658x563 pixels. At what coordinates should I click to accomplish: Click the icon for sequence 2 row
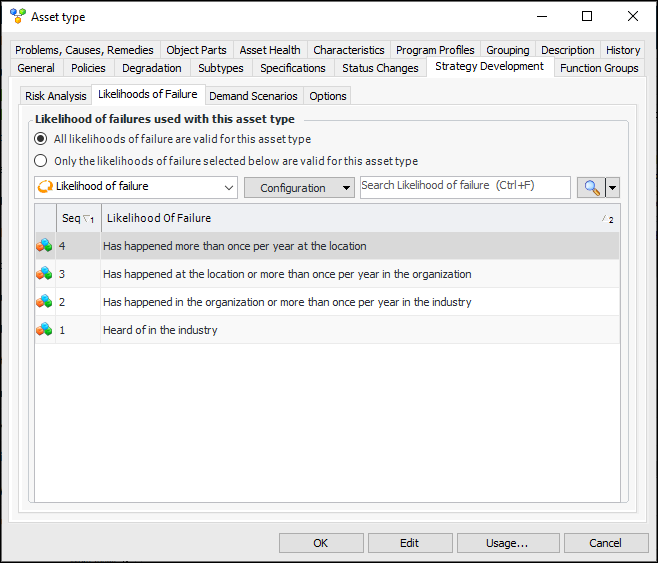(x=44, y=302)
